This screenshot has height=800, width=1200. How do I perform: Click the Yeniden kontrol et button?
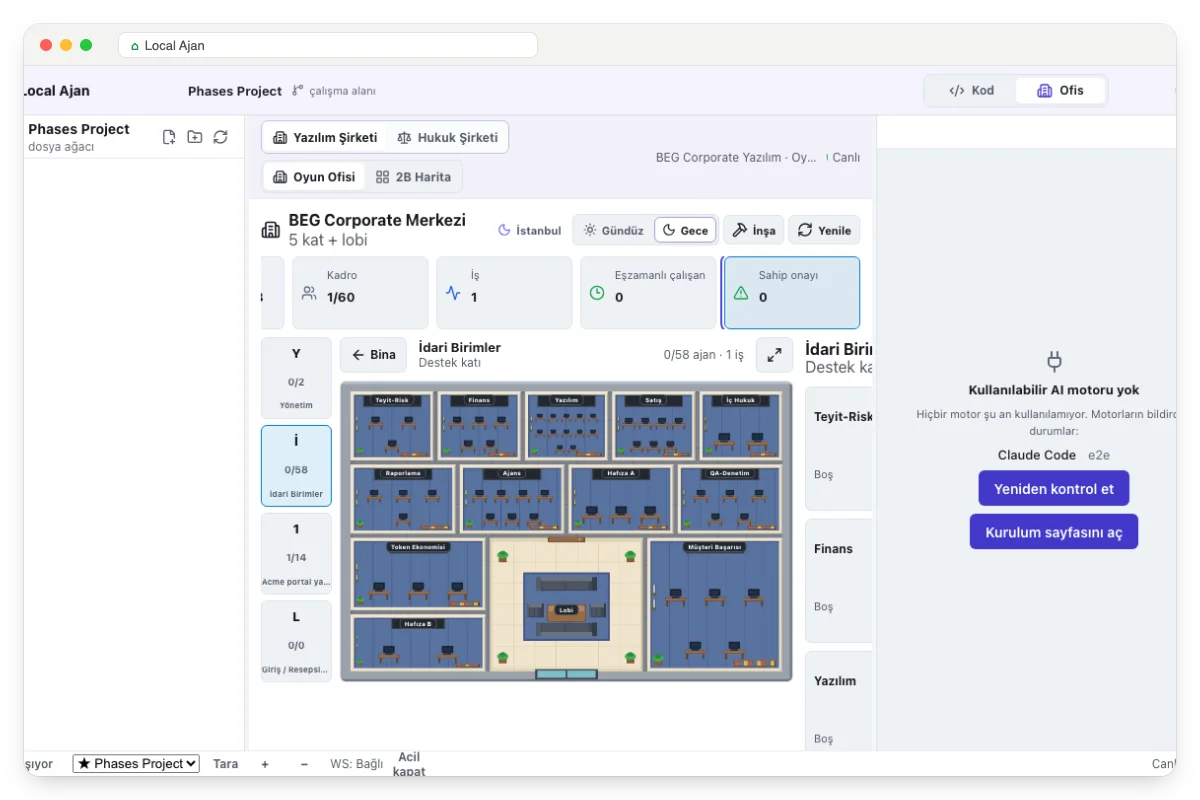(1054, 489)
